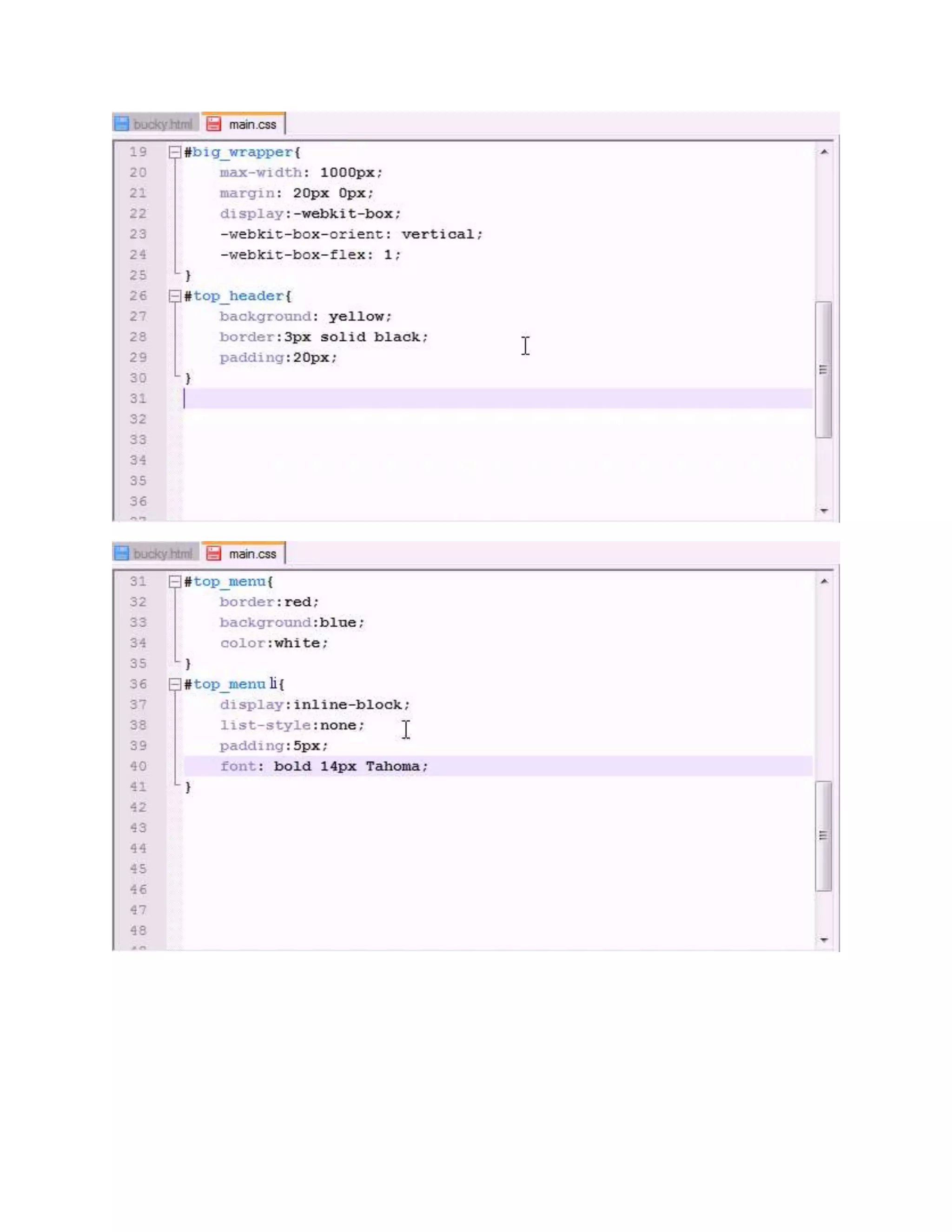This screenshot has width=952, height=1232.
Task: Click line number 26 in the gutter
Action: coord(138,296)
